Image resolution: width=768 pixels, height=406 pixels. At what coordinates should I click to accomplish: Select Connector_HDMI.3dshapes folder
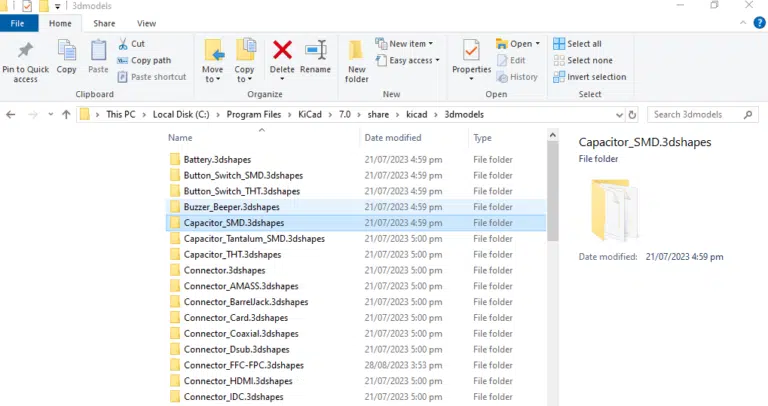point(356,381)
